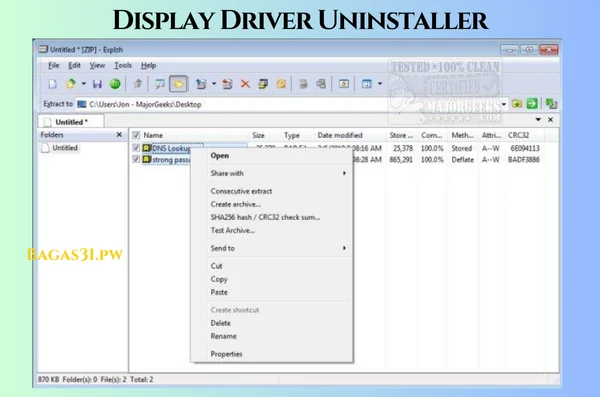Sort by the Date modified column header
The image size is (600, 397).
pos(340,135)
